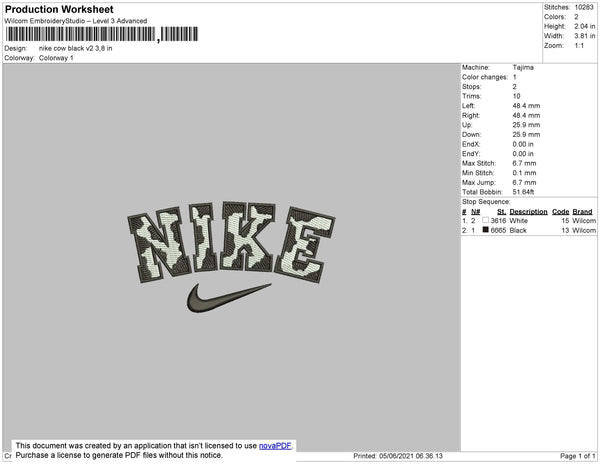Viewport: 600px width, 464px height.
Task: Click the 'Description' column header
Action: [x=528, y=212]
